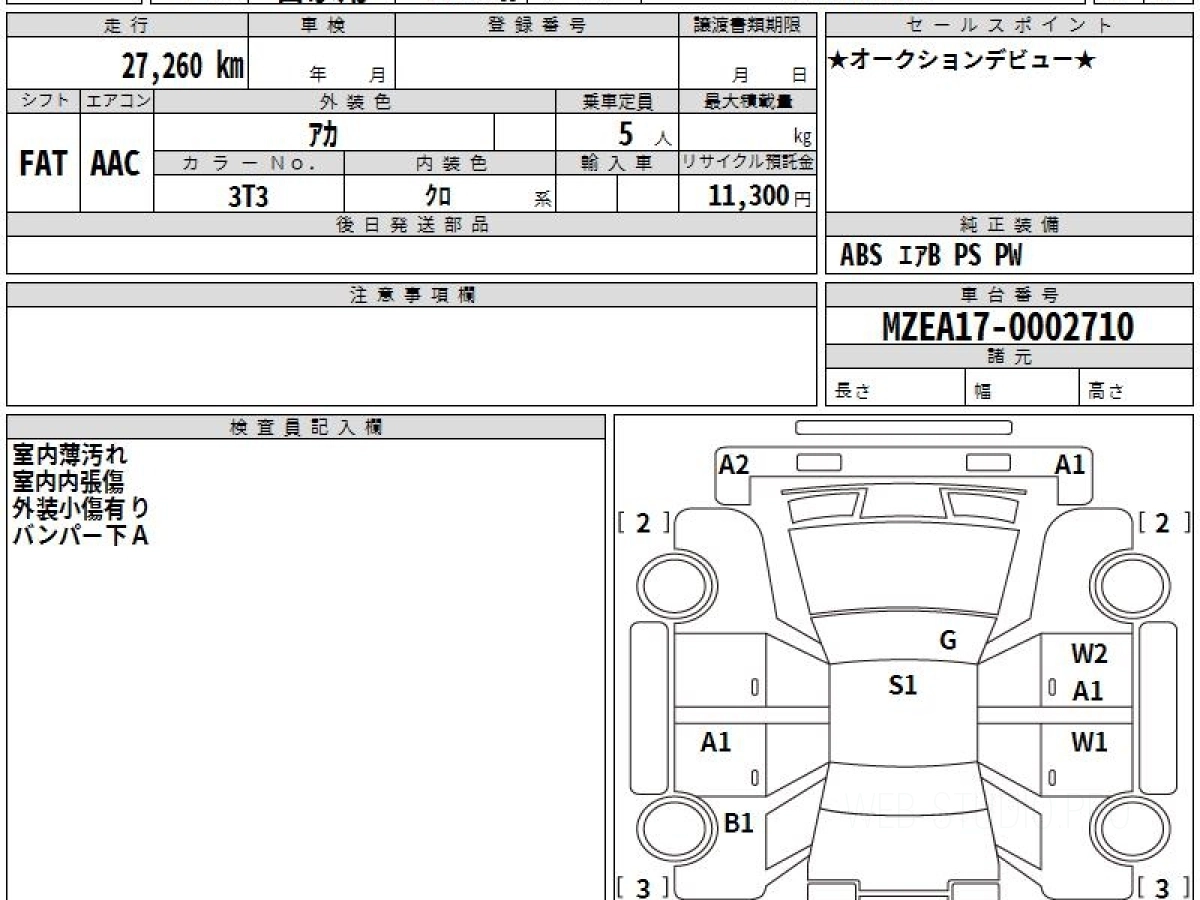Select the inspector note 室内薄汚れ
The height and width of the screenshot is (900, 1200).
[x=70, y=455]
